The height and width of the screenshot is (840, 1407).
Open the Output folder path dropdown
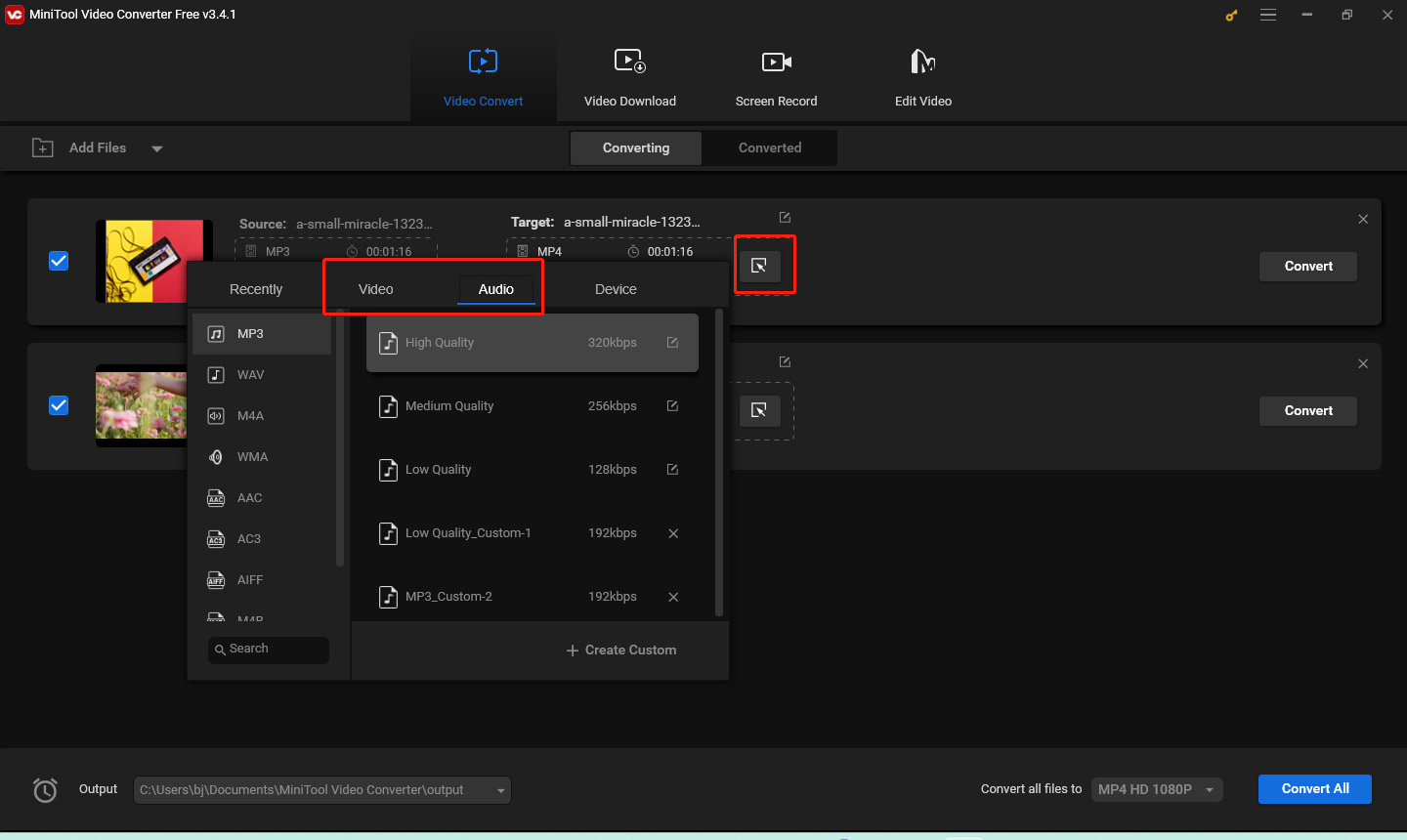322,790
